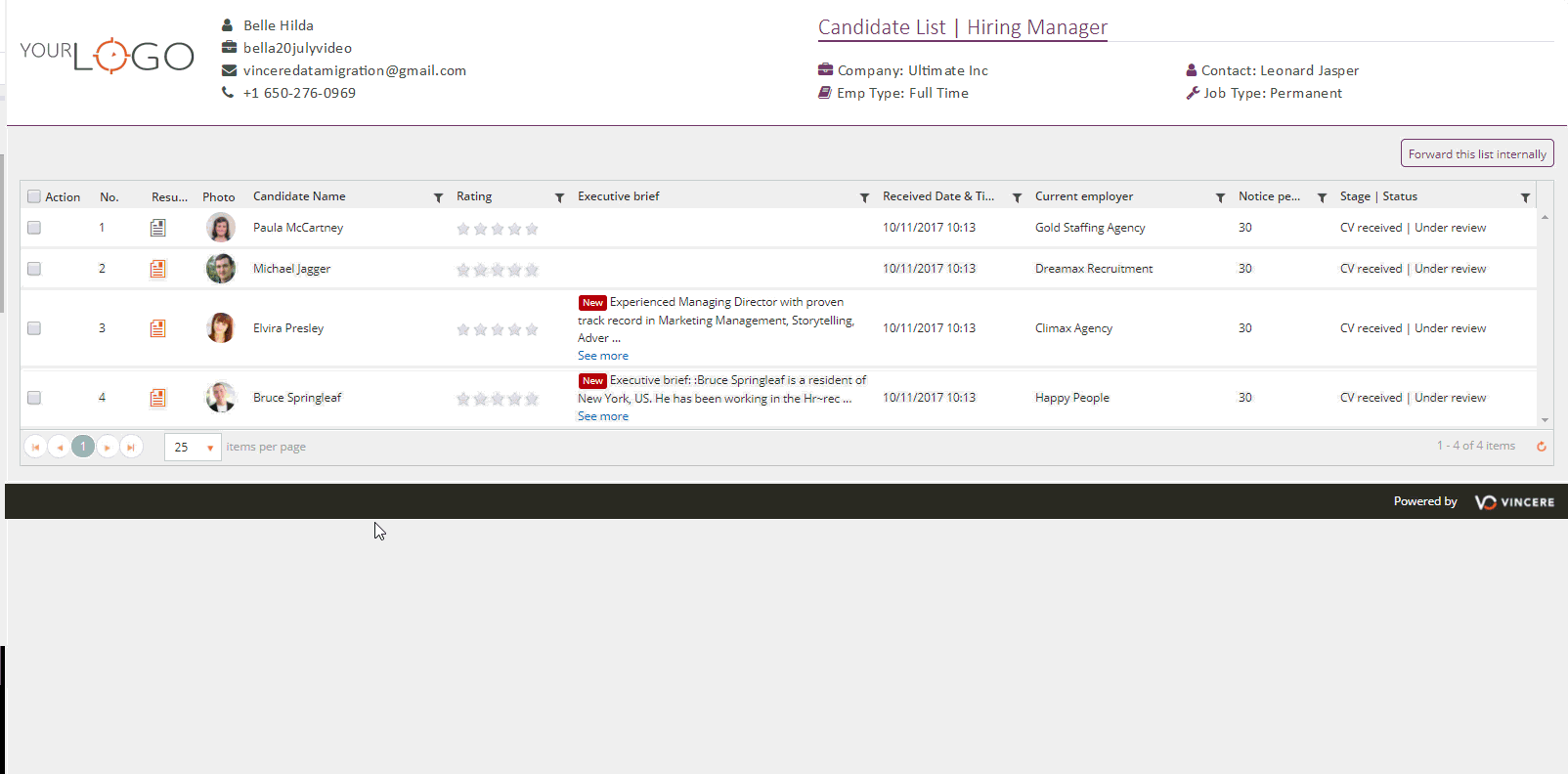Tick checkbox for Michael Jagger row

click(34, 269)
